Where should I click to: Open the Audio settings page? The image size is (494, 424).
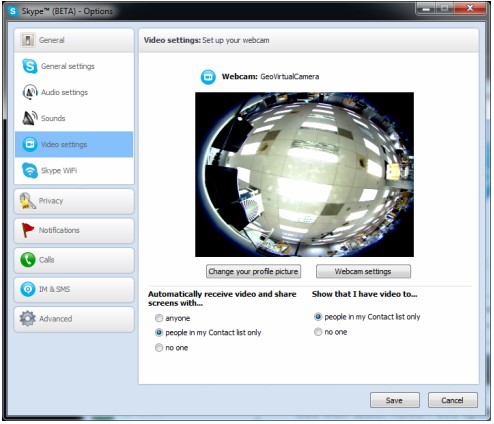coord(74,92)
